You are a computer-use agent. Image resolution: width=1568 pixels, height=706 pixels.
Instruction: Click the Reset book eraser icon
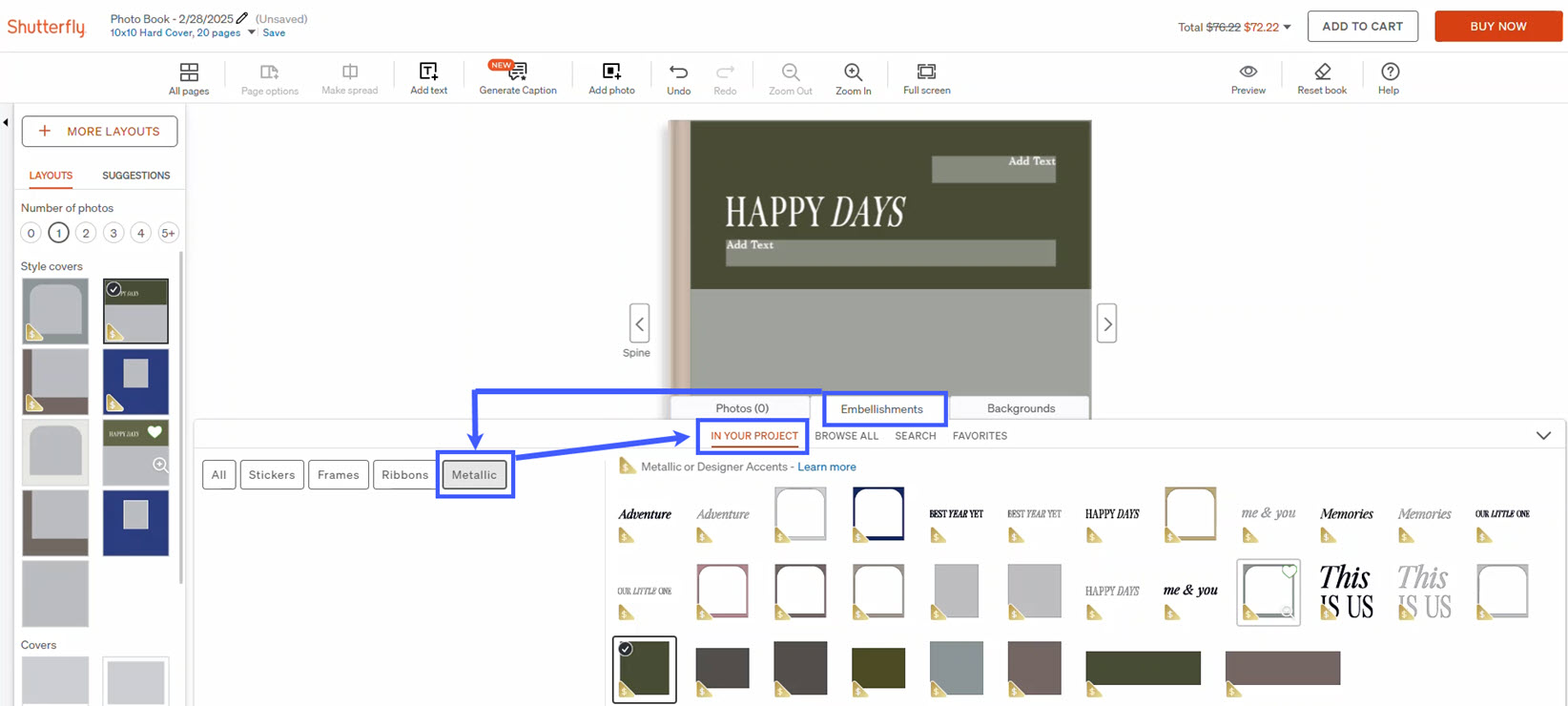[1322, 73]
